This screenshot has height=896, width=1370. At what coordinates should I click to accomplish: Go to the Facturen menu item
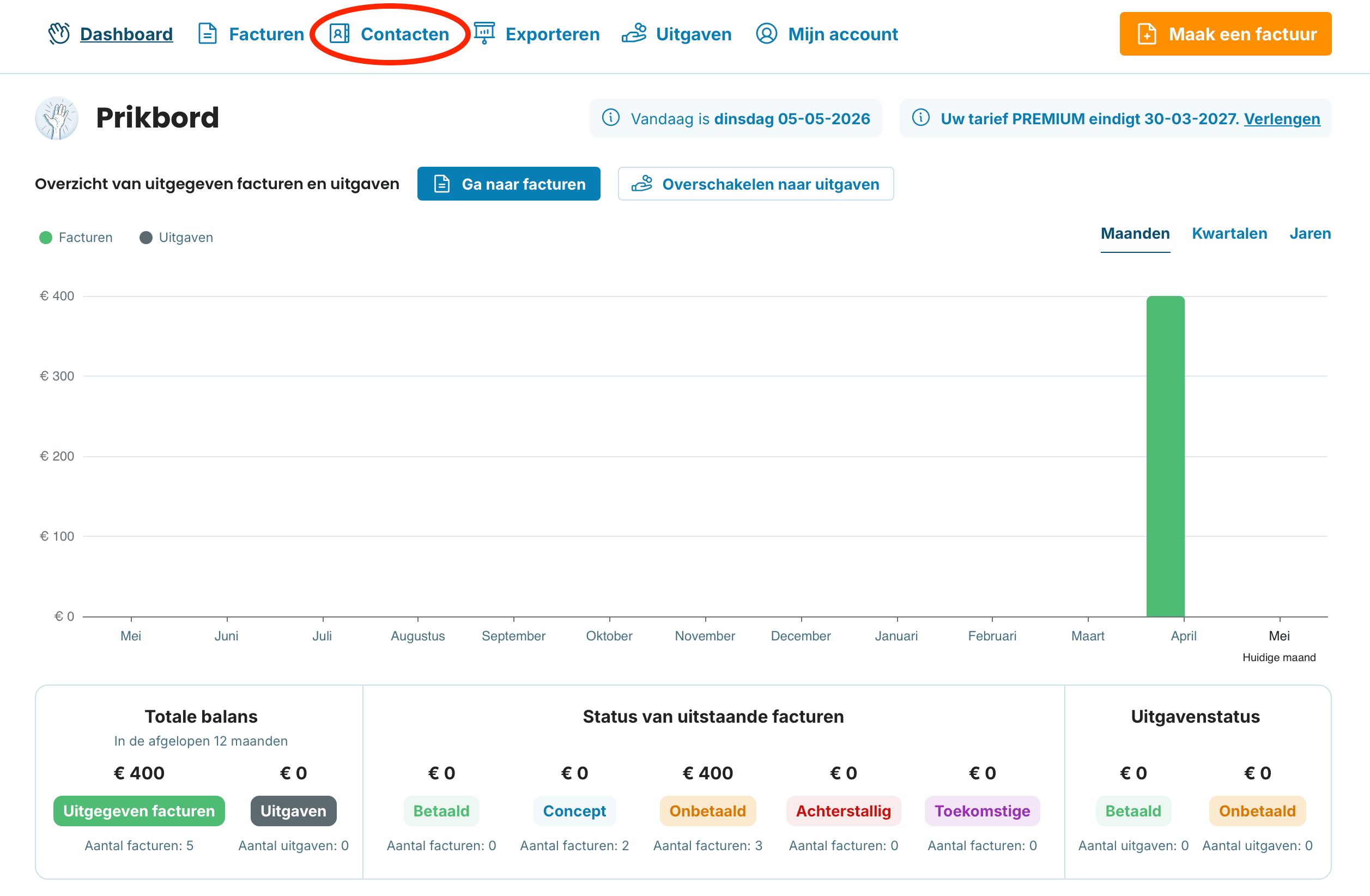click(266, 34)
